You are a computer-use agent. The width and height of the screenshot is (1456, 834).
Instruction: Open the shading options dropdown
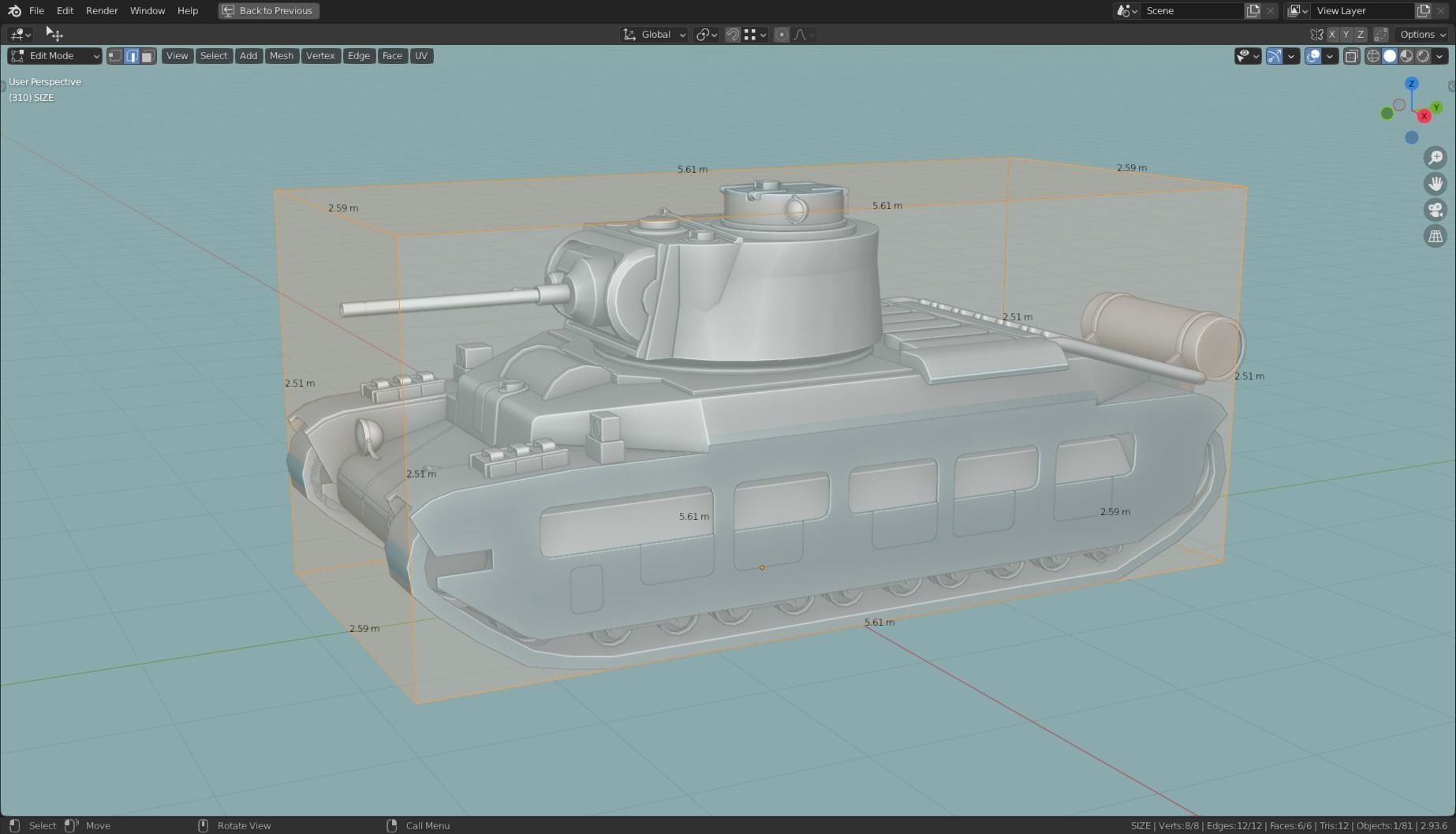coord(1440,56)
